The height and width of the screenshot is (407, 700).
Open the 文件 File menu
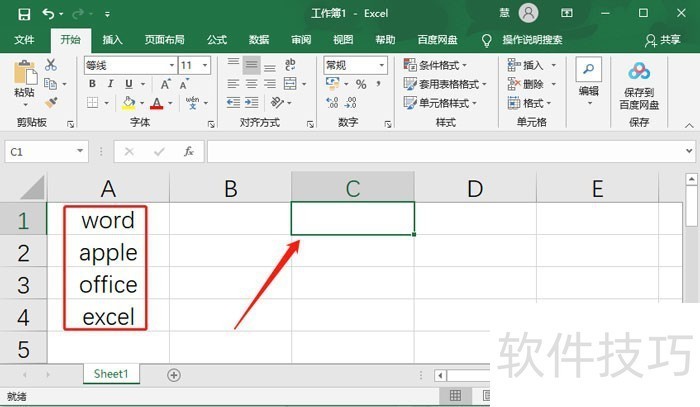point(24,40)
